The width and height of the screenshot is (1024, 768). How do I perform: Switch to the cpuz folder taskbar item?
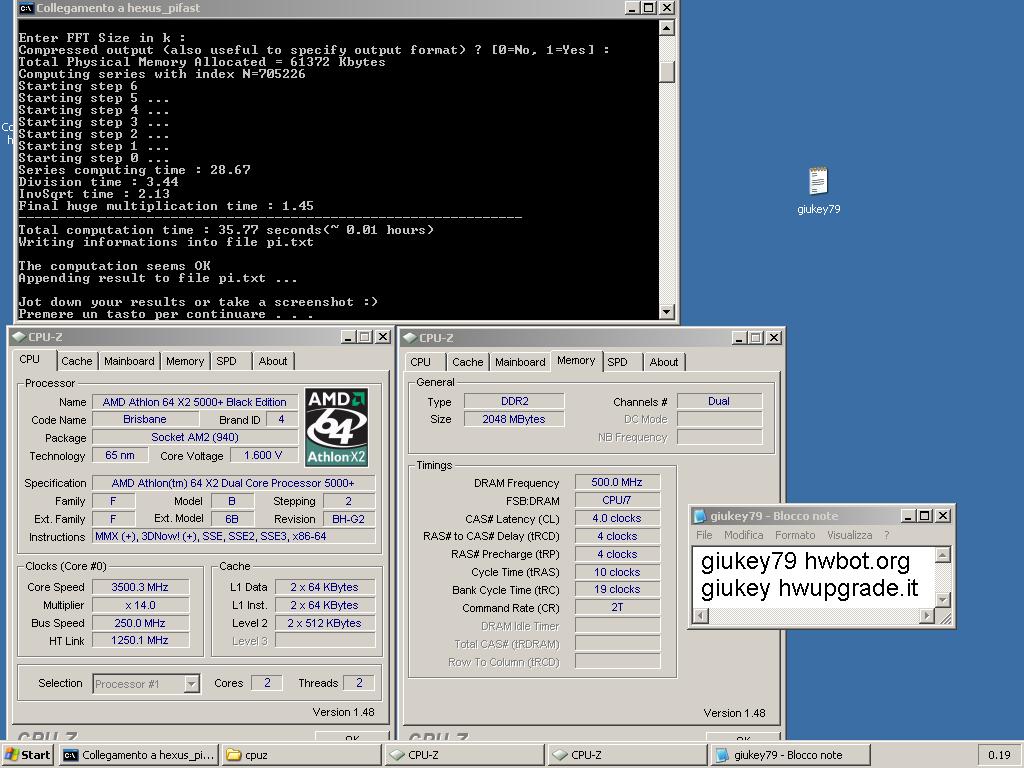(300, 755)
